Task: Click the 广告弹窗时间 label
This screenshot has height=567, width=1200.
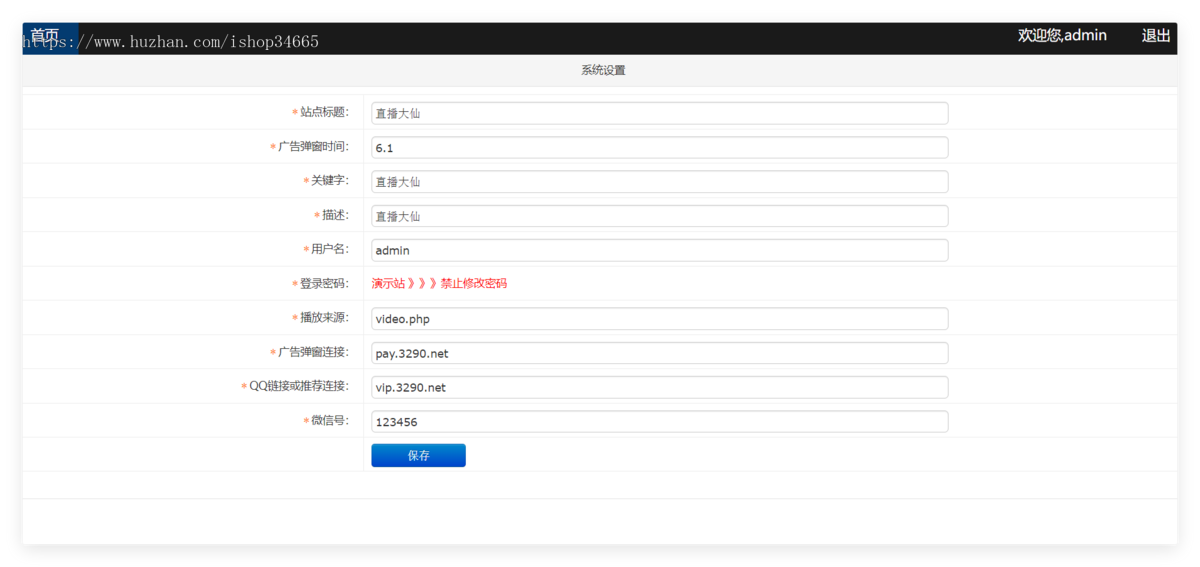Action: tap(310, 146)
